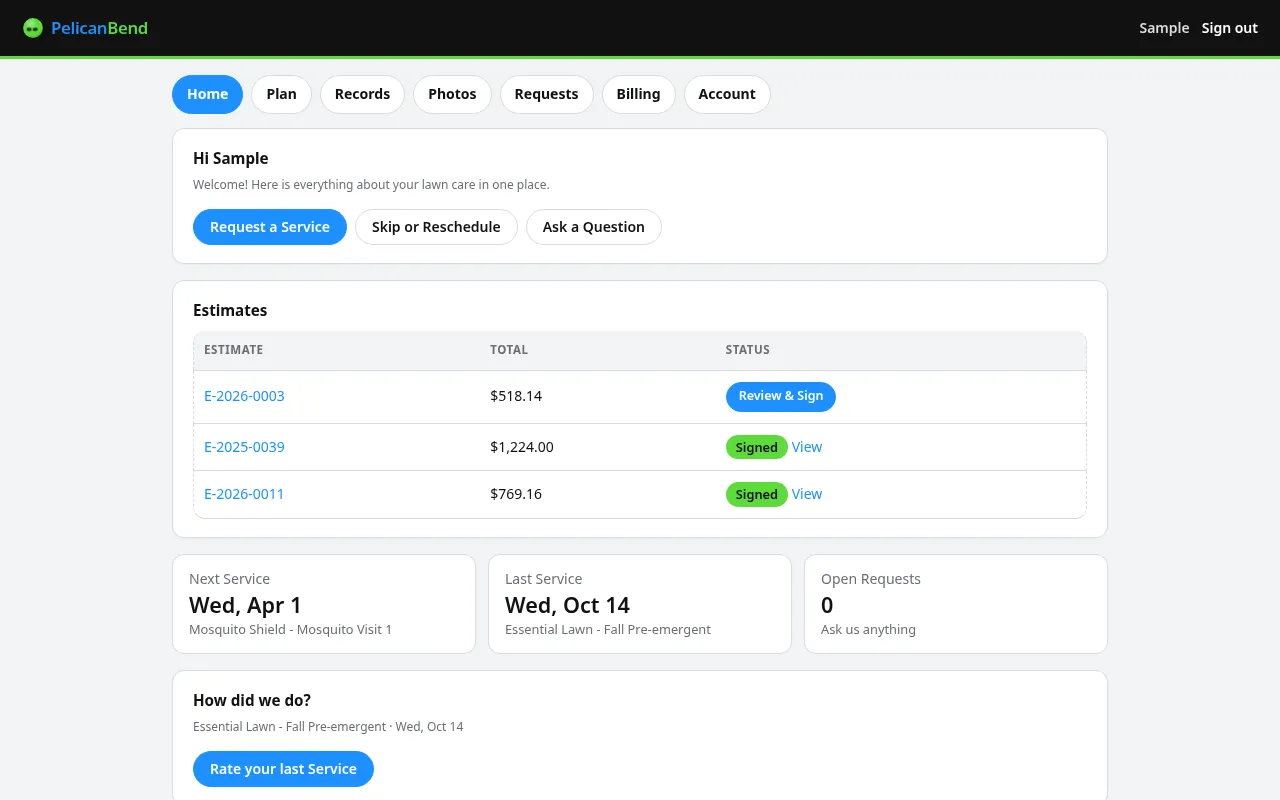This screenshot has height=800, width=1280.
Task: Open the Last Service card dated Wed, Oct 14
Action: point(640,604)
